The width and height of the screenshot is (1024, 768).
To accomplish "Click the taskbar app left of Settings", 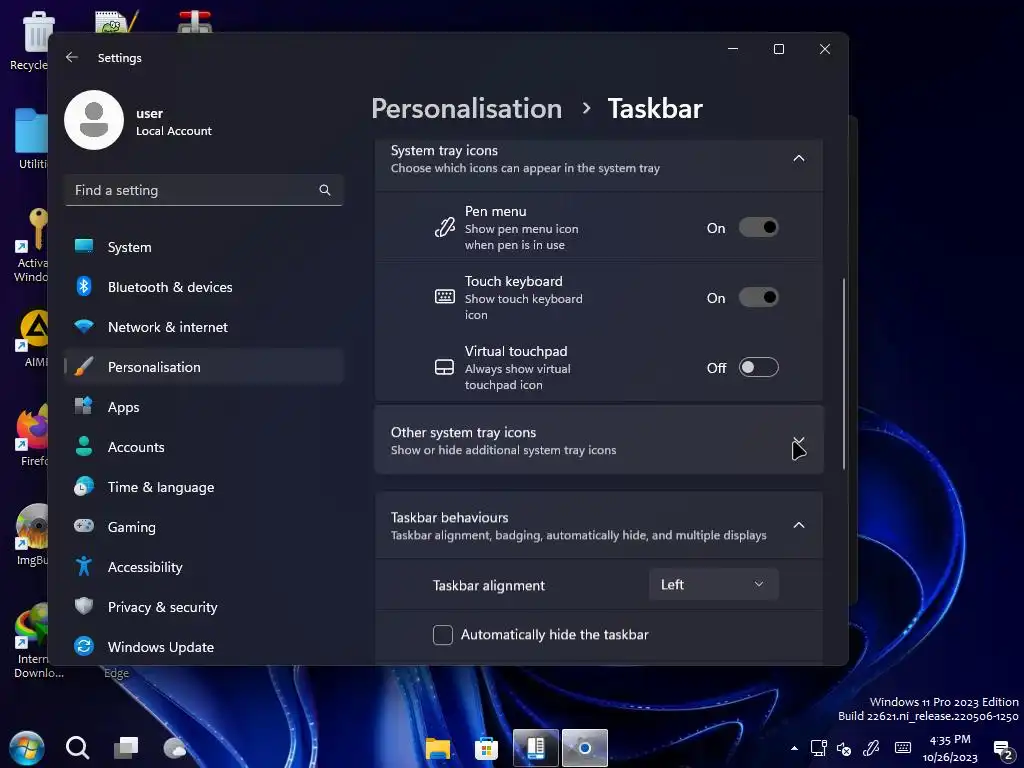I will pos(536,748).
